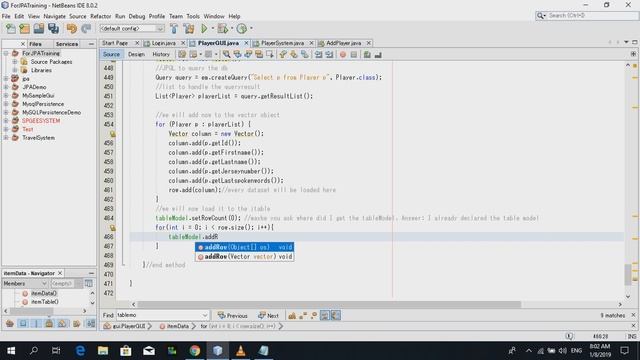This screenshot has width=640, height=360.
Task: Toggle Highlight Results in Find bar
Action: click(x=324, y=316)
